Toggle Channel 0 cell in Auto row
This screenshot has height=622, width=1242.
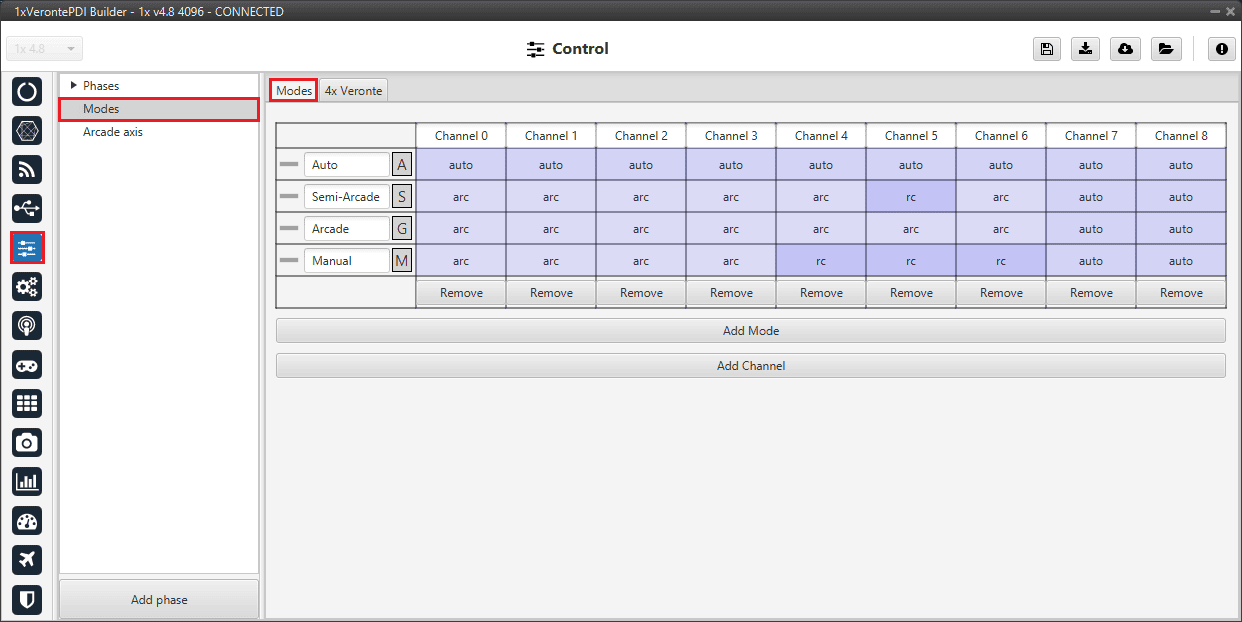click(x=461, y=165)
